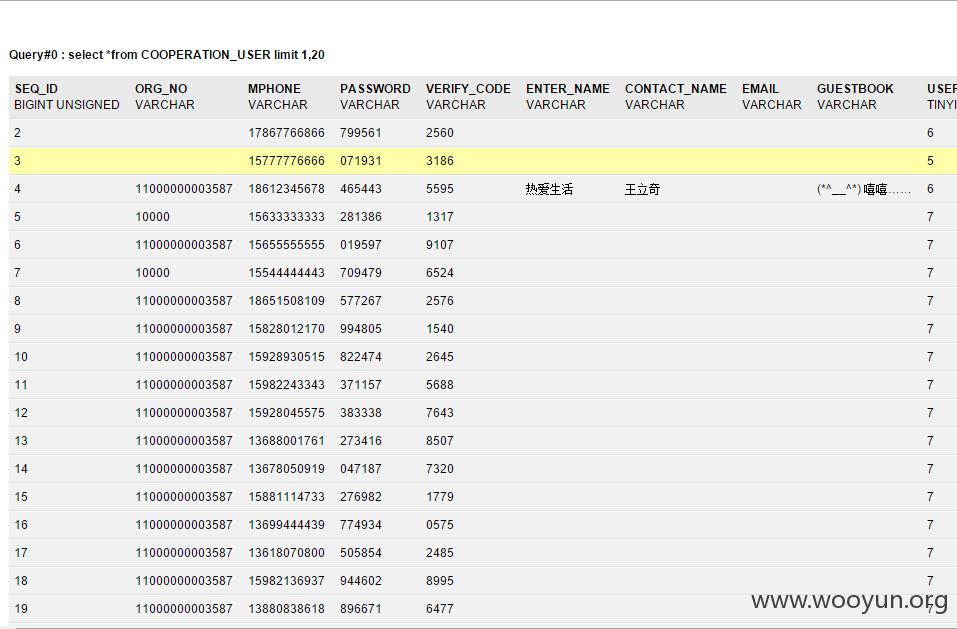Click ORG_NO cell in row with SEQ_ID 16
957x629 pixels.
click(184, 525)
